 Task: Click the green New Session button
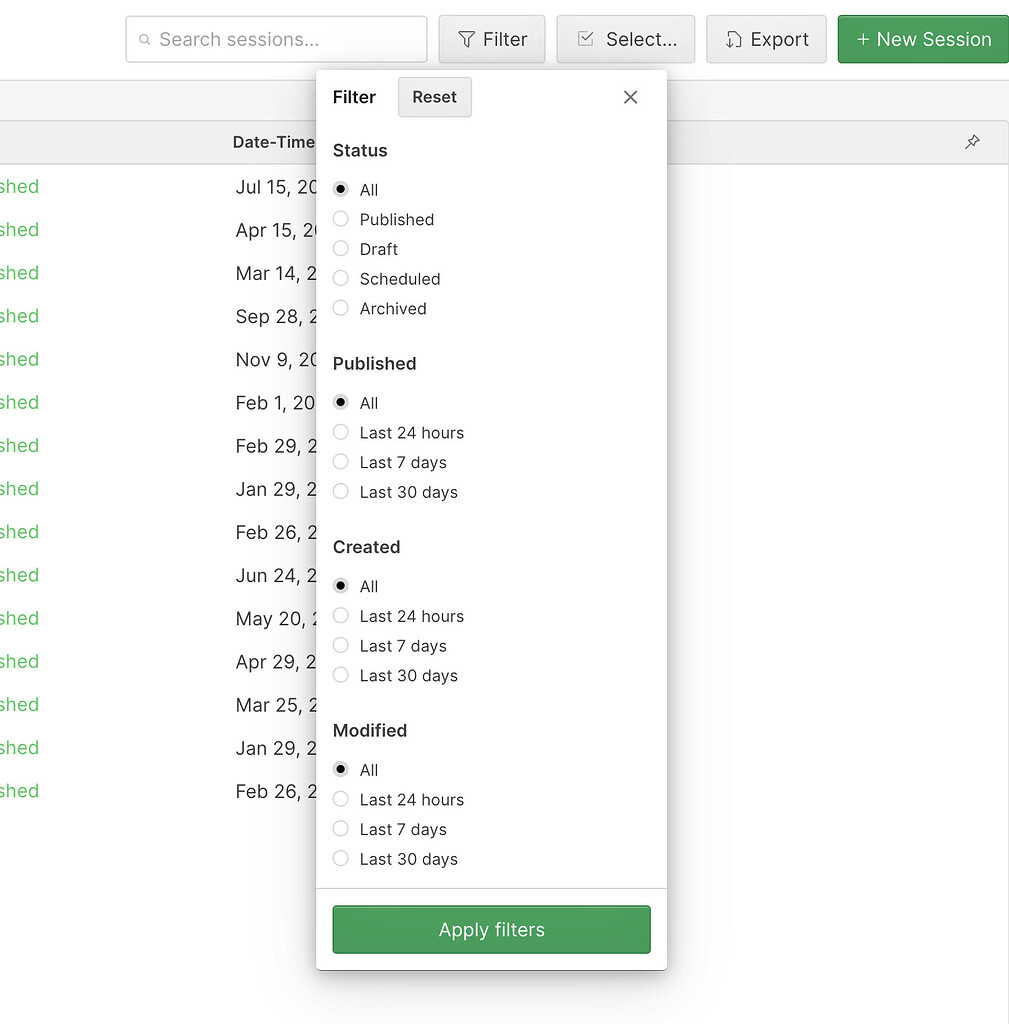point(922,39)
